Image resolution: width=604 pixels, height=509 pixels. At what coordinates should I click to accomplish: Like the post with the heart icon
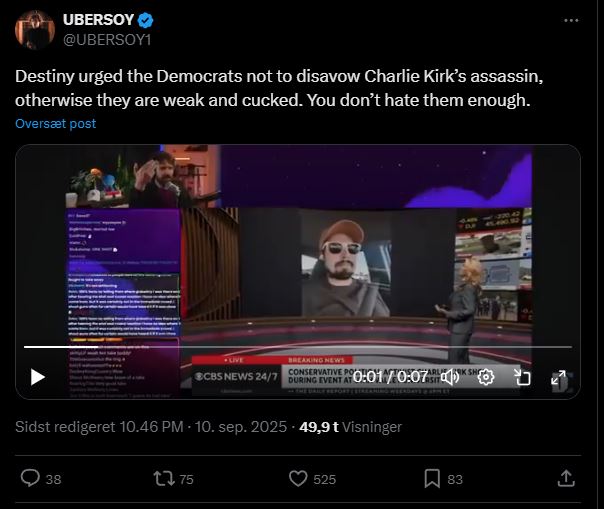[298, 479]
